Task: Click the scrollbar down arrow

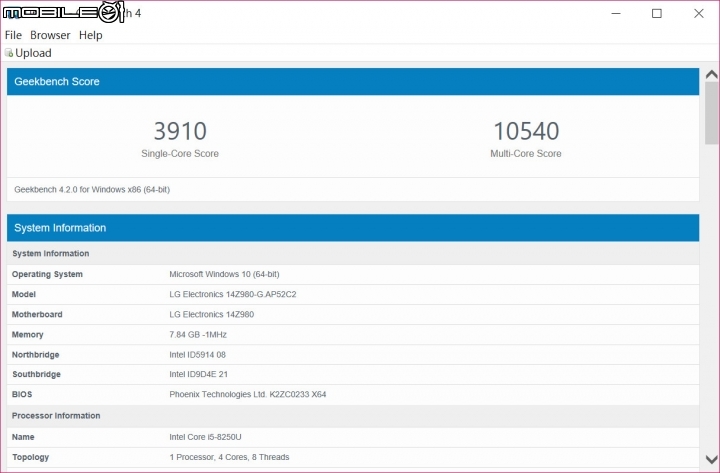Action: coord(712,459)
